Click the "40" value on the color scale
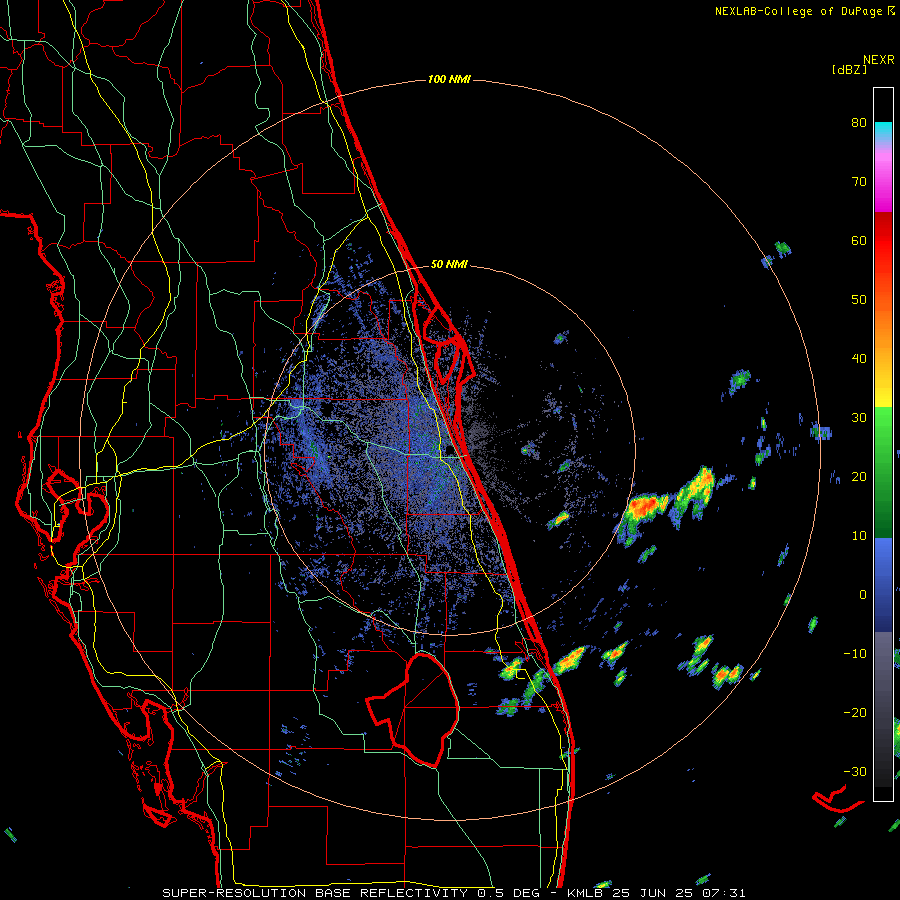Screen dimensions: 900x900 859,358
